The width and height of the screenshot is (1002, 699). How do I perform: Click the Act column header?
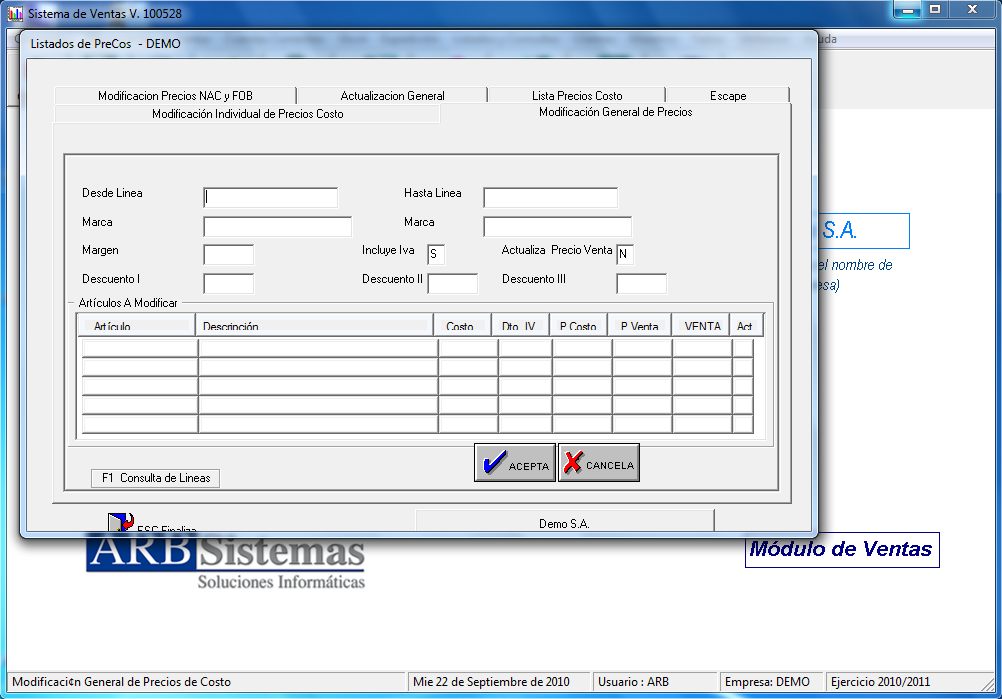(x=746, y=326)
